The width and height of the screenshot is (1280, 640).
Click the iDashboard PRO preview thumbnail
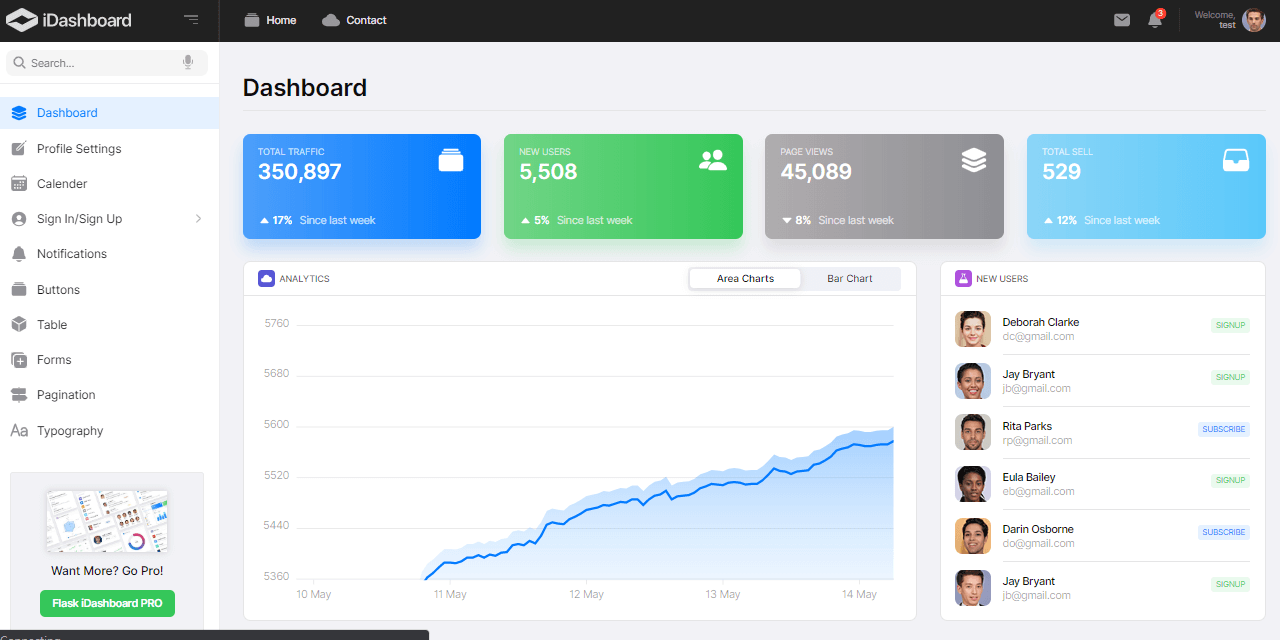tap(107, 521)
